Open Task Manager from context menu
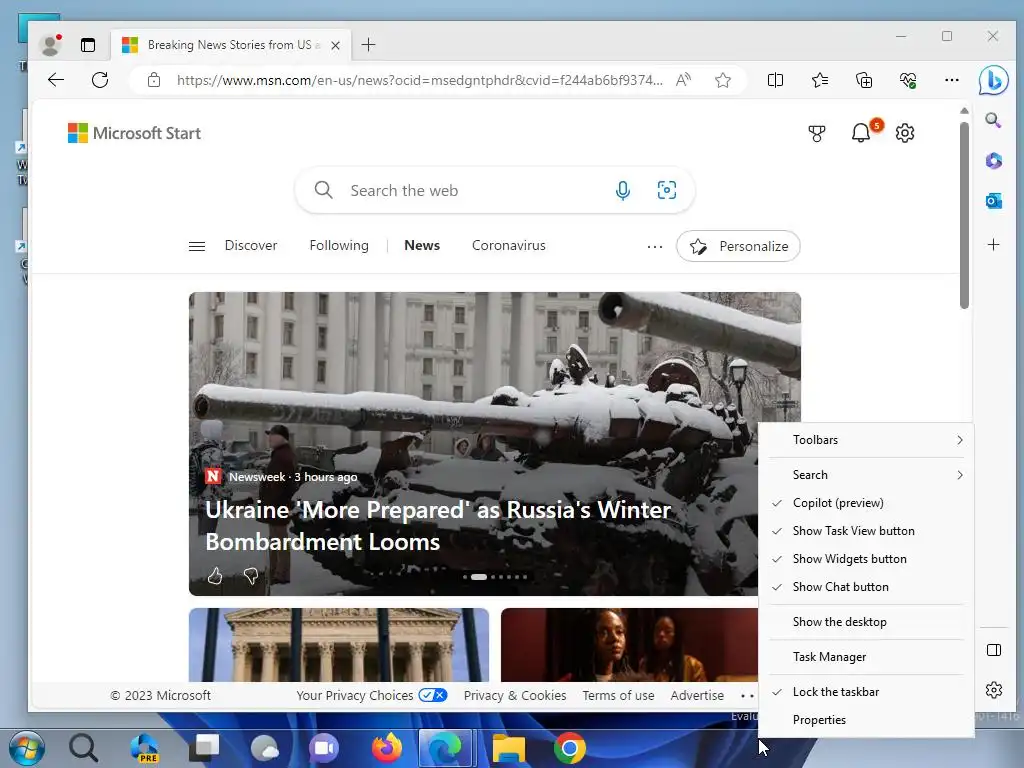 [866, 657]
